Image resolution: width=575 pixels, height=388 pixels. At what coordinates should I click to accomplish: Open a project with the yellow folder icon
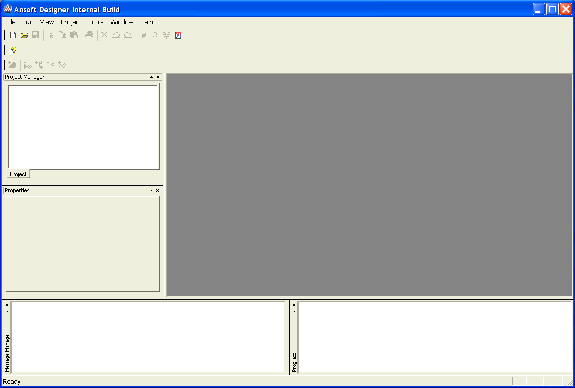click(x=24, y=35)
